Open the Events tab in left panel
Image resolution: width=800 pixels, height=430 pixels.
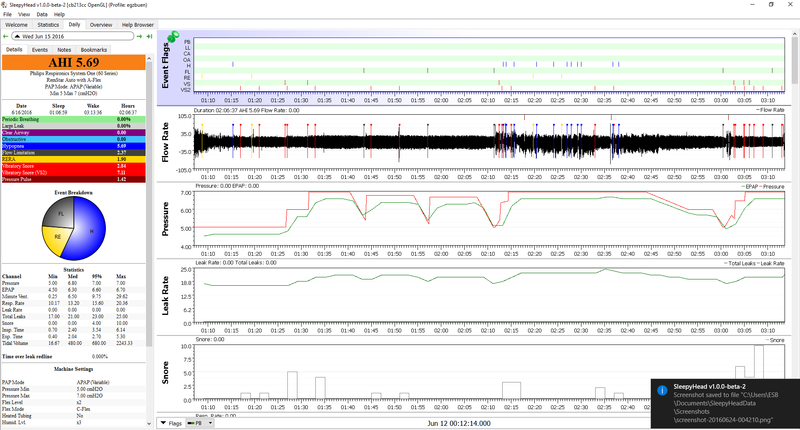click(x=40, y=49)
